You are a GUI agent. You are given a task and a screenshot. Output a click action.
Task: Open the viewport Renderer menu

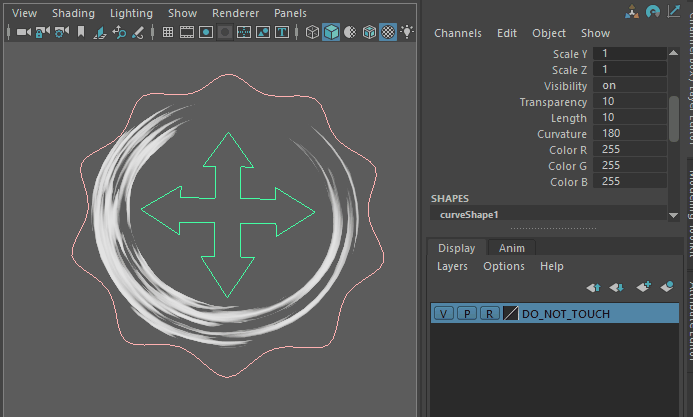pyautogui.click(x=236, y=13)
